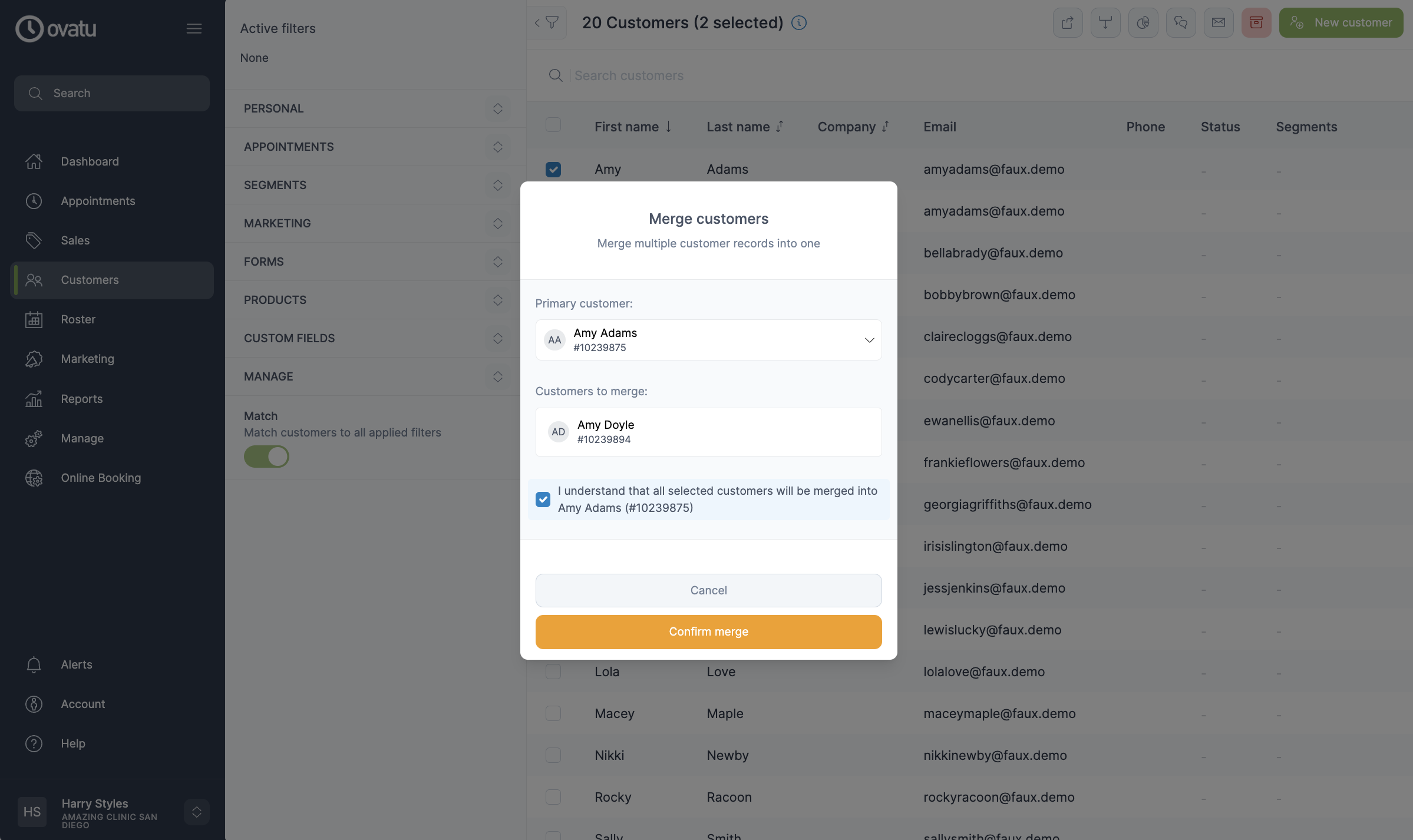The height and width of the screenshot is (840, 1413).
Task: Click the info icon beside customer count
Action: pos(798,23)
